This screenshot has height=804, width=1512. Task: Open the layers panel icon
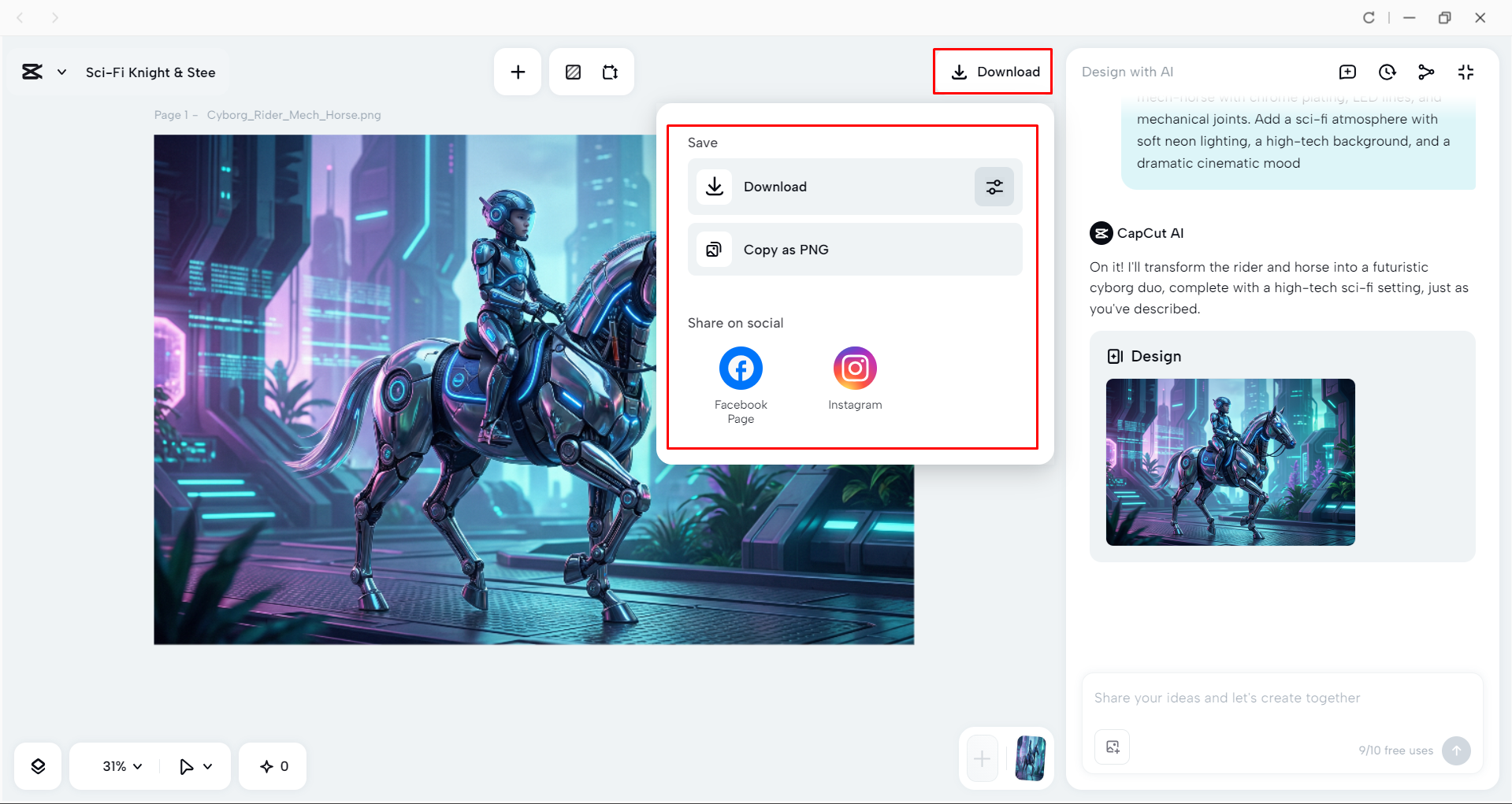(x=38, y=766)
